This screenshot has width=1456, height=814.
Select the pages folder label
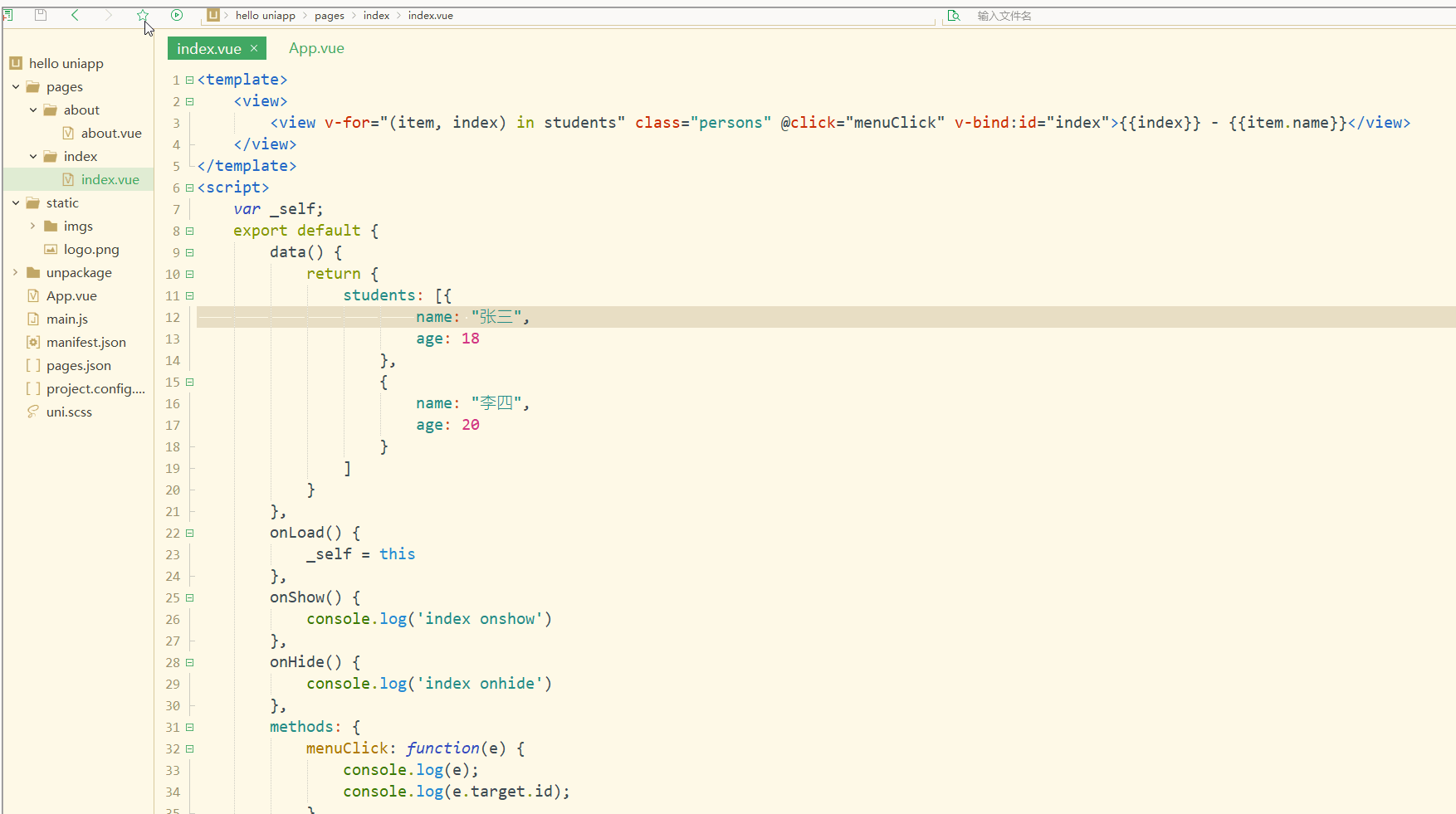pyautogui.click(x=65, y=86)
